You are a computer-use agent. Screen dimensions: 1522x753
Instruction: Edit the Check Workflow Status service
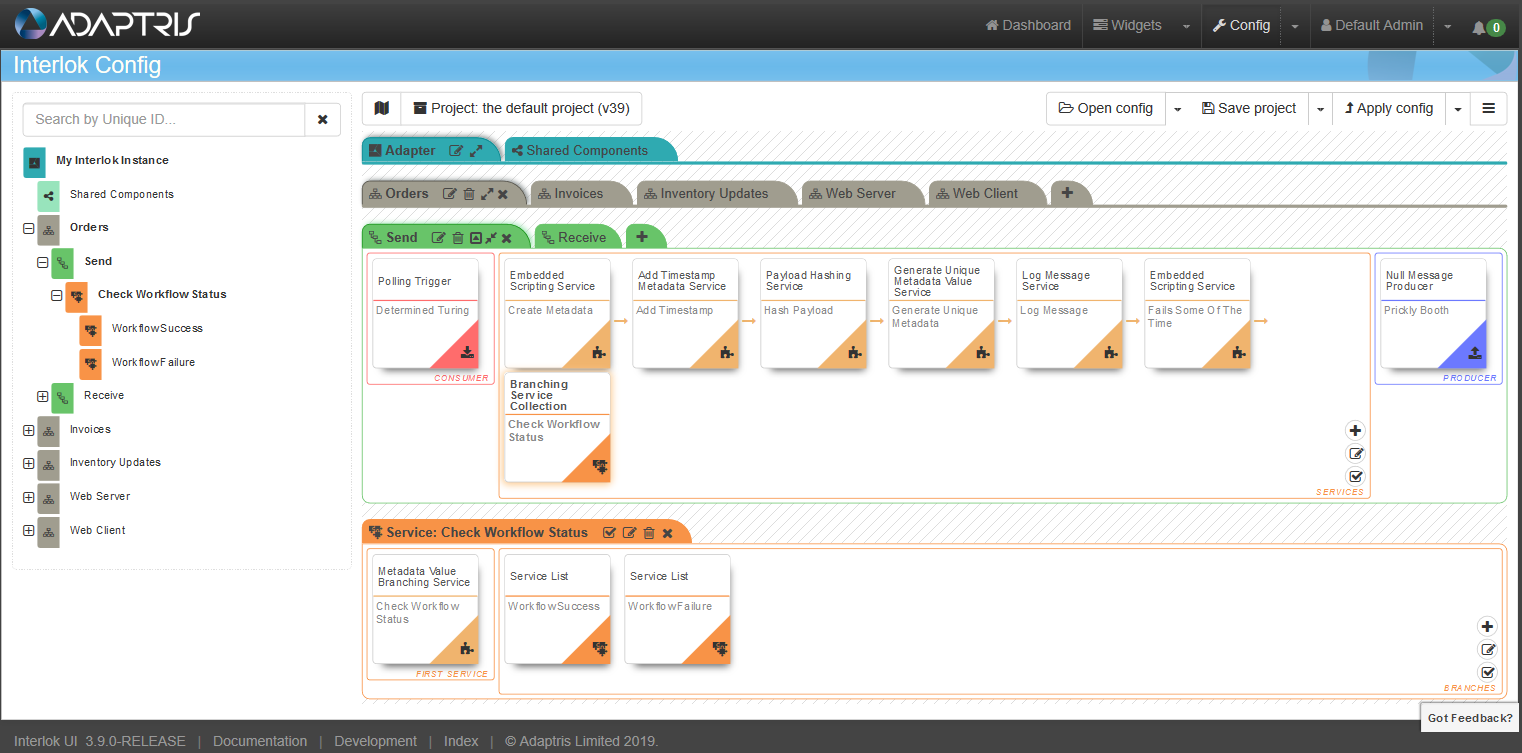pyautogui.click(x=630, y=533)
